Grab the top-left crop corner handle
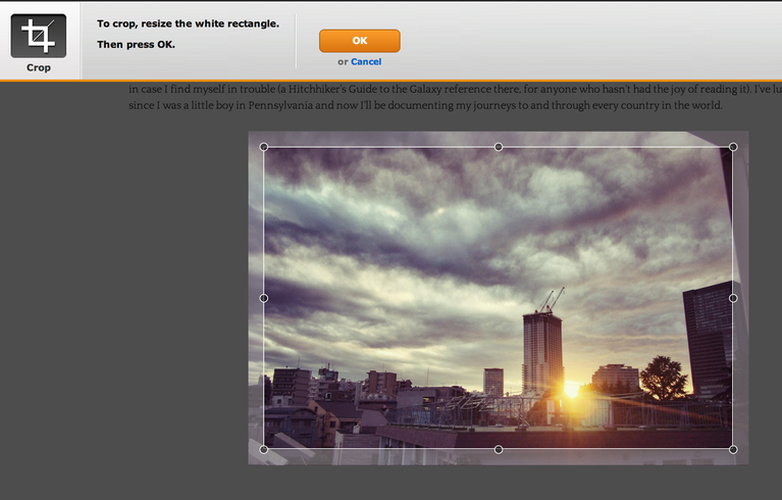The width and height of the screenshot is (782, 500). click(264, 147)
